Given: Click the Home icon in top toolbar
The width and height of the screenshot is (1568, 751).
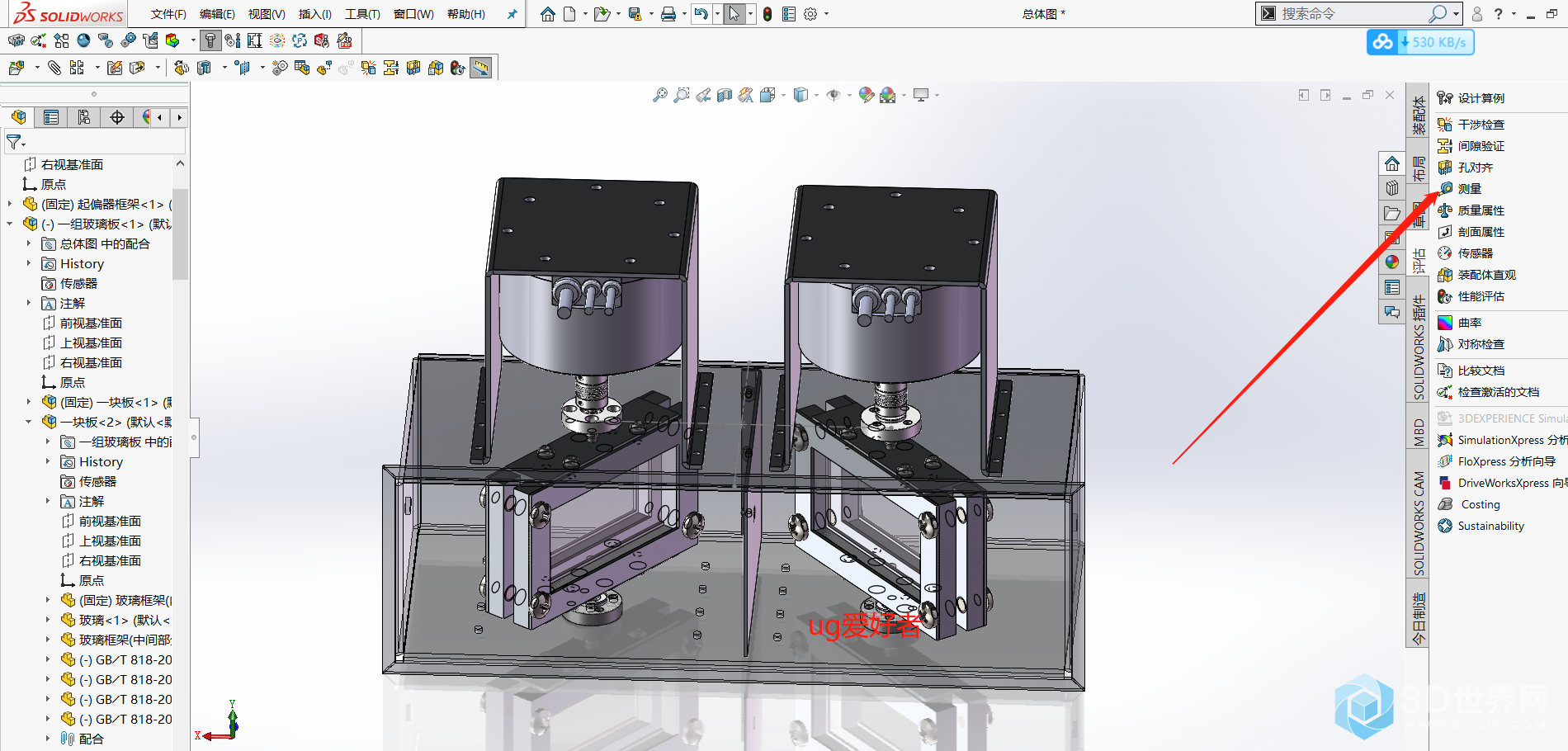Looking at the screenshot, I should click(548, 14).
